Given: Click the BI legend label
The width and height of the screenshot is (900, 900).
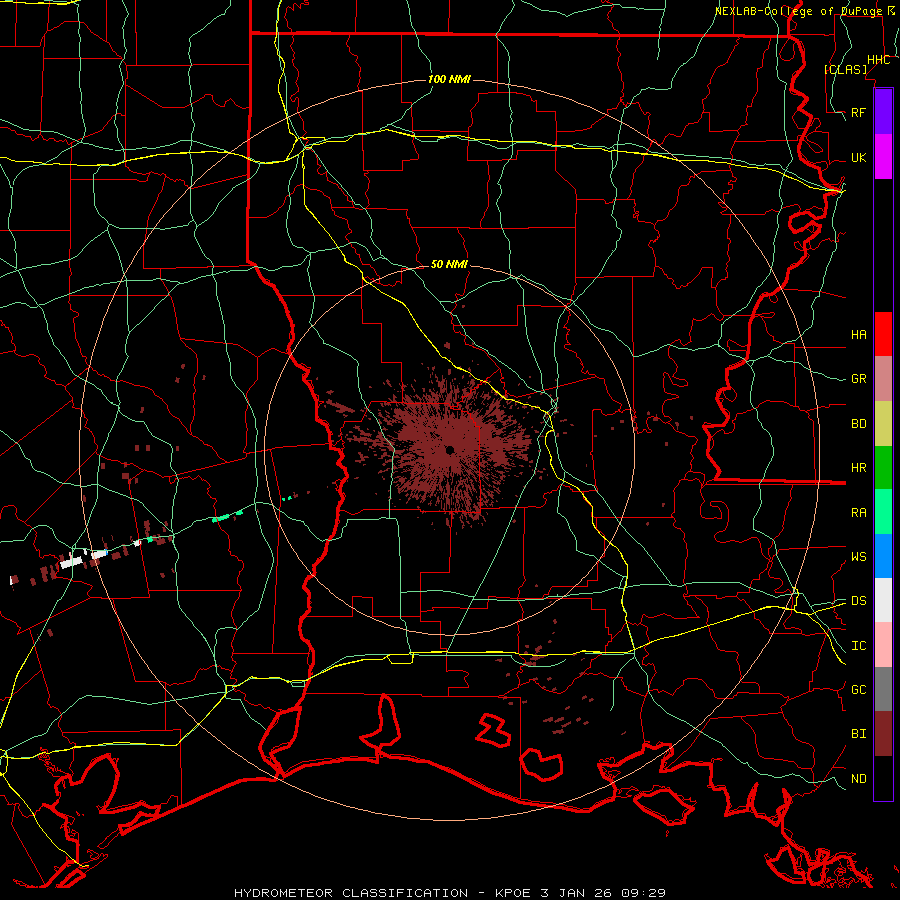Looking at the screenshot, I should click(858, 734).
